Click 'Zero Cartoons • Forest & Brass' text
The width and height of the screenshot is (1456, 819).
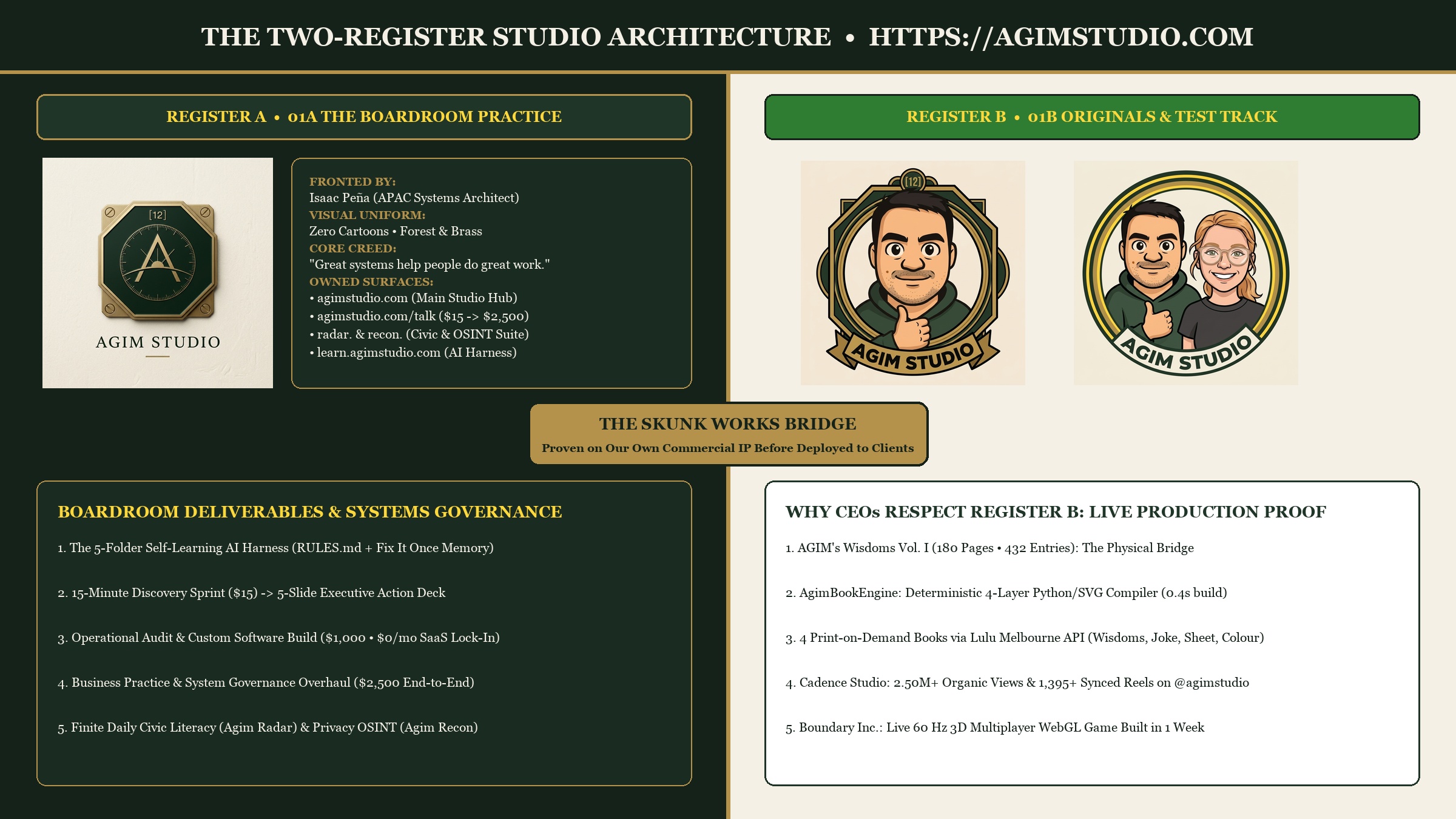tap(396, 231)
